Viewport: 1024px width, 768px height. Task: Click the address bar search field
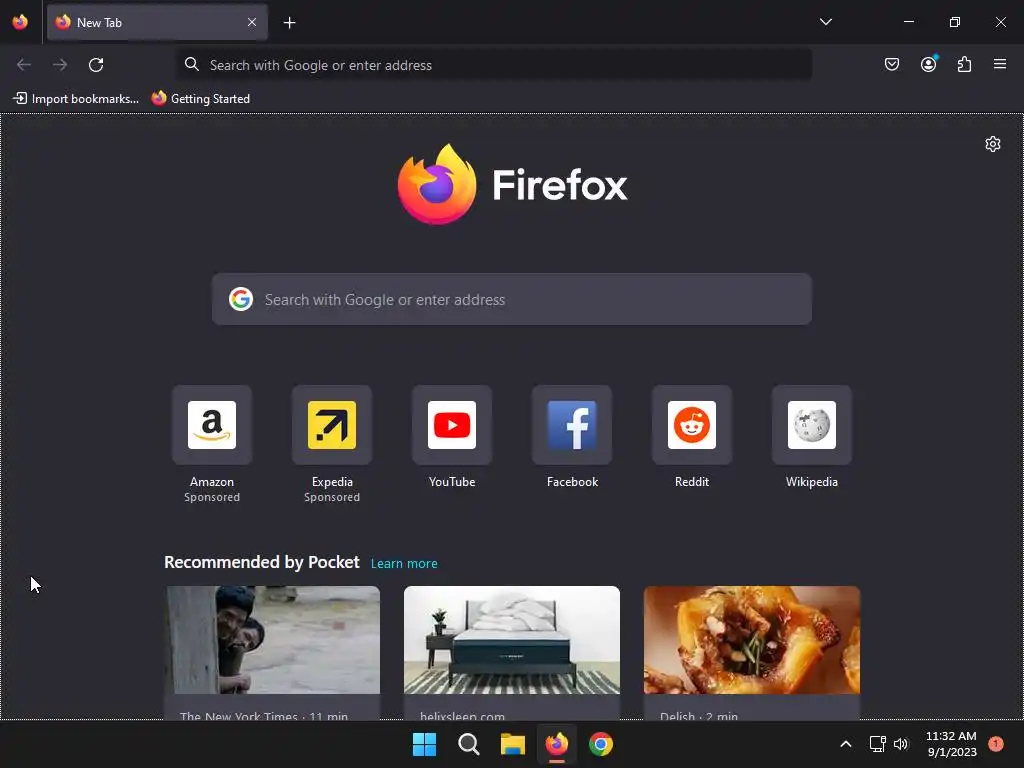coord(494,65)
